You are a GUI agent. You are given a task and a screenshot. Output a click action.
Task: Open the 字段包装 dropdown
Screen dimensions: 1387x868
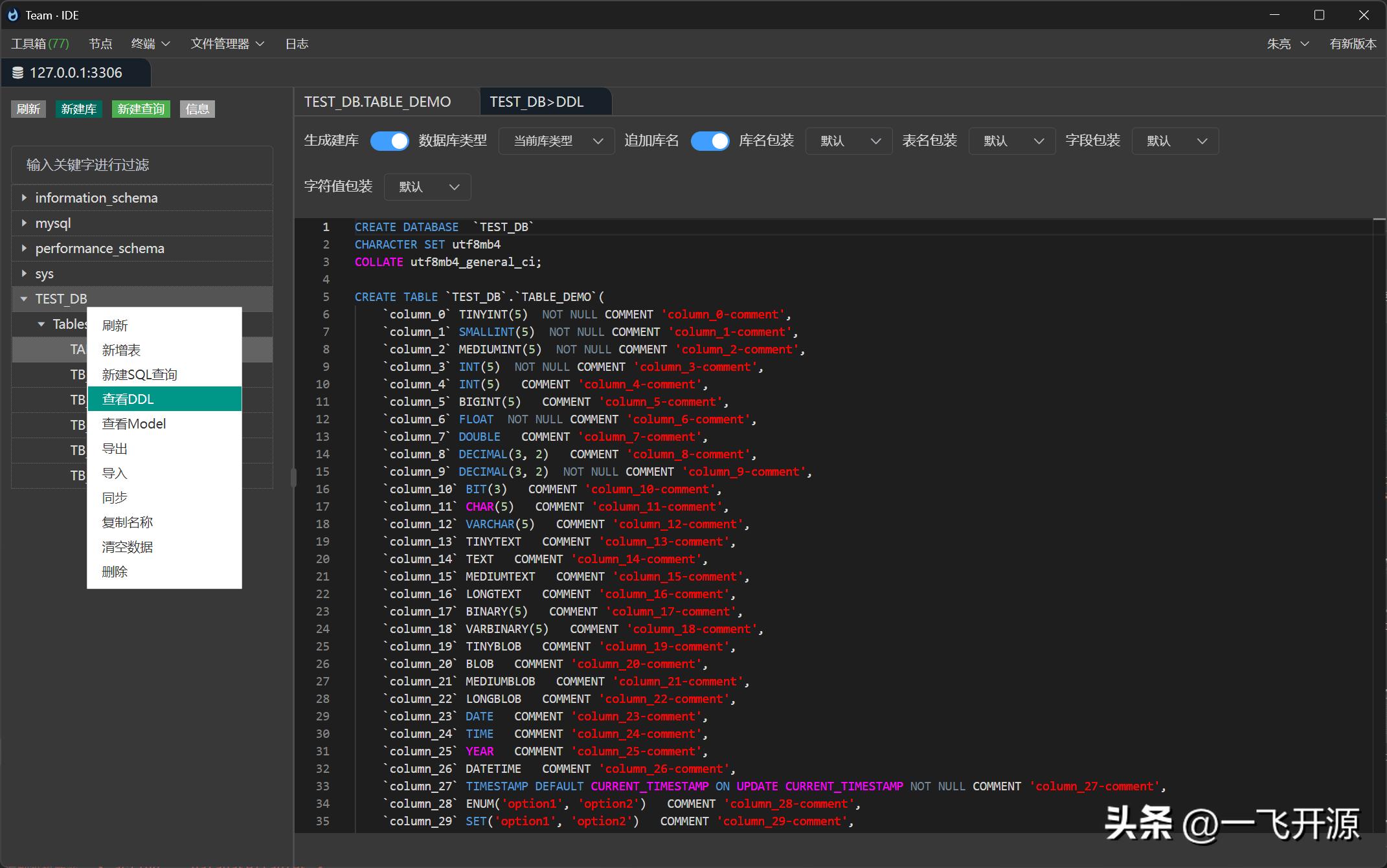(1175, 140)
